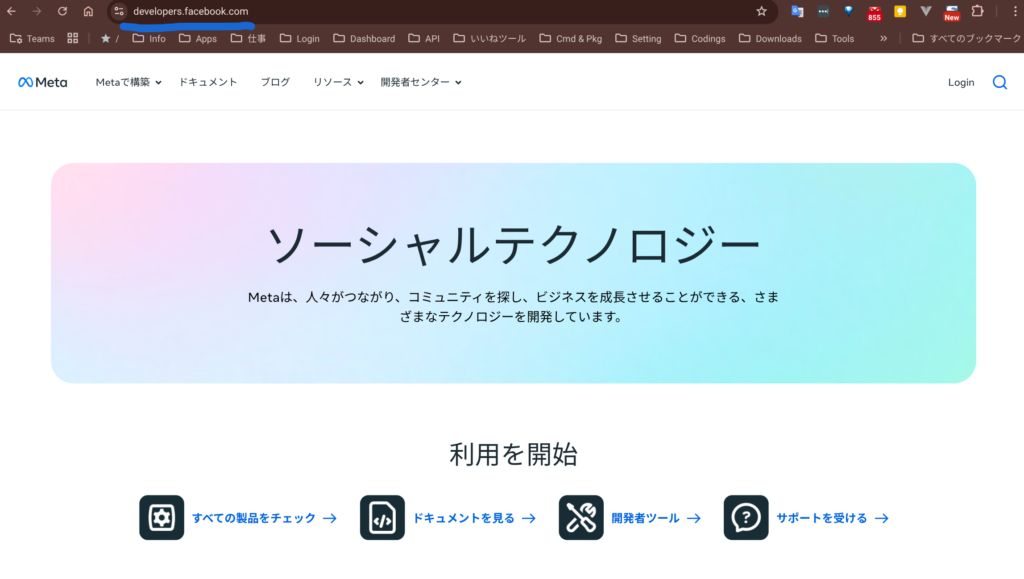1024x579 pixels.
Task: Expand the 開発者センター dropdown menu
Action: 420,82
